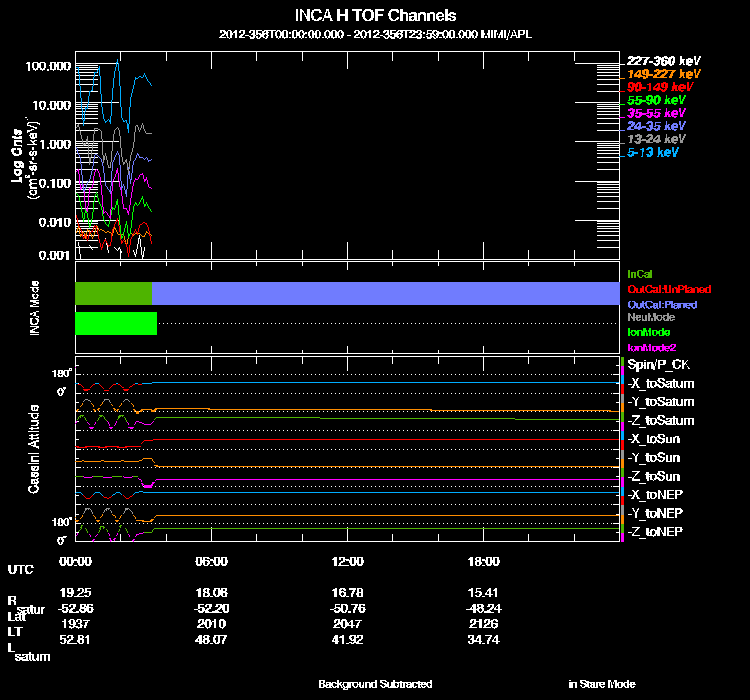Click the Background Subtracted footer text
The height and width of the screenshot is (700, 750).
pos(375,684)
